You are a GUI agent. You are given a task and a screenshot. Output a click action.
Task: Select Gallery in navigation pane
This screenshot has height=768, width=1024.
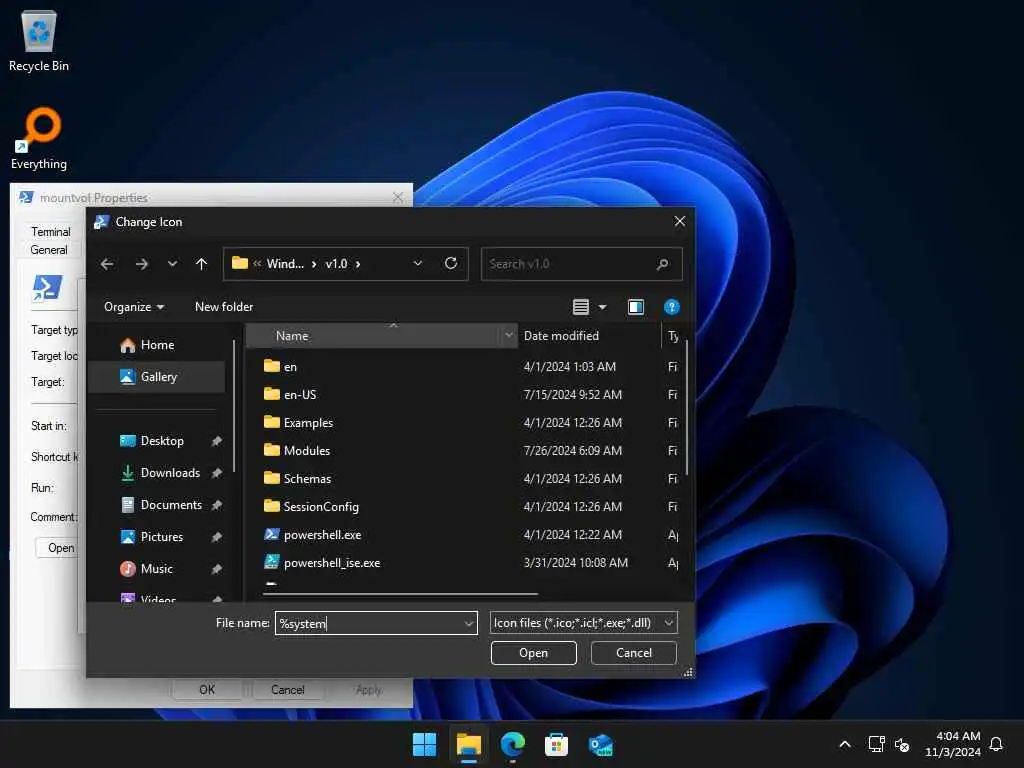(x=157, y=377)
